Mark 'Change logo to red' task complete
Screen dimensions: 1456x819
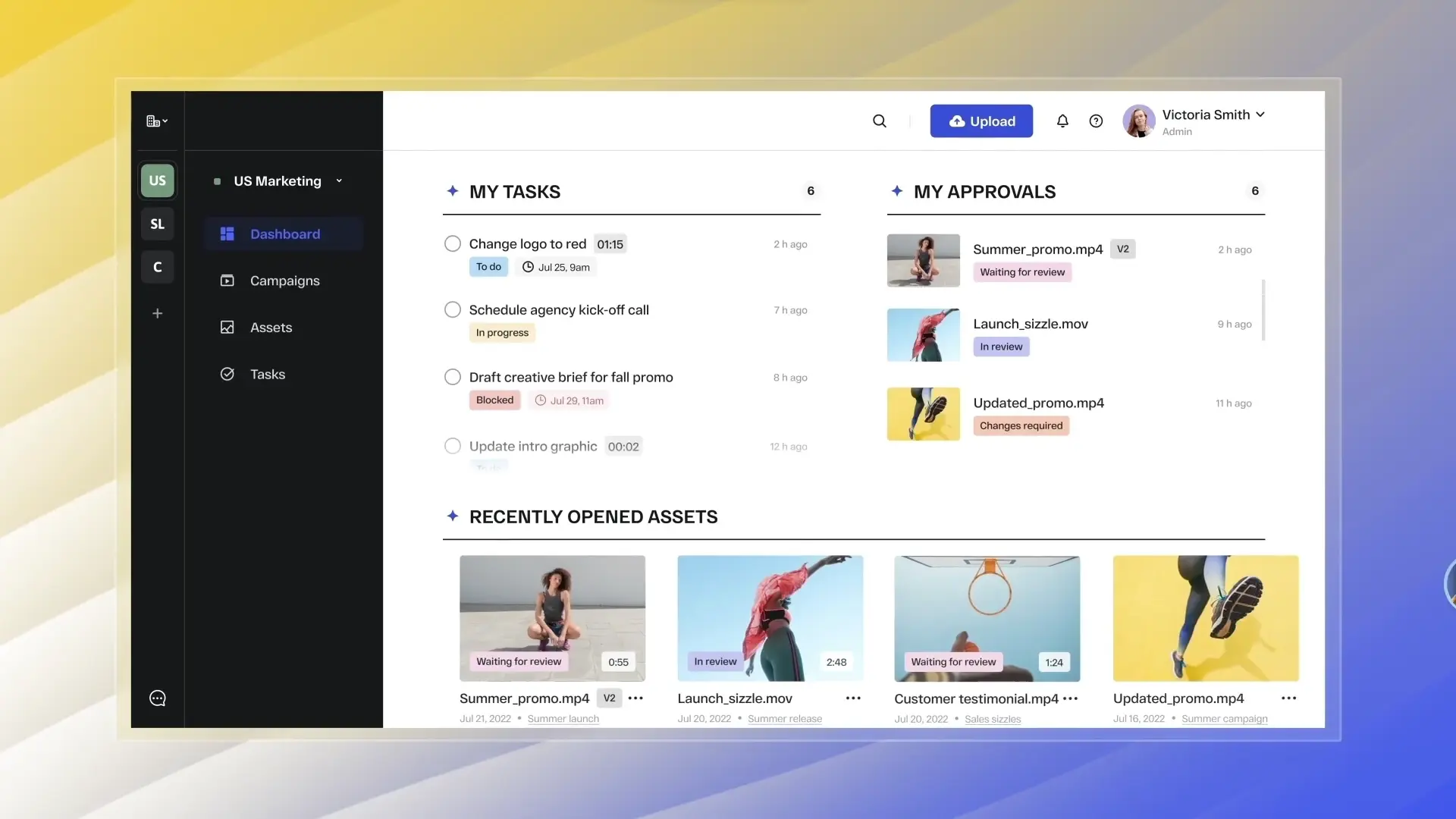[x=453, y=244]
